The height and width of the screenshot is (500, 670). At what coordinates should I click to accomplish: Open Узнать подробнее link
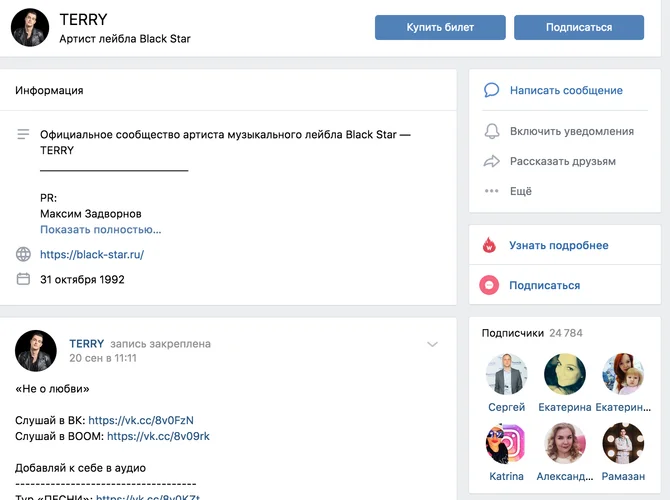[x=558, y=245]
